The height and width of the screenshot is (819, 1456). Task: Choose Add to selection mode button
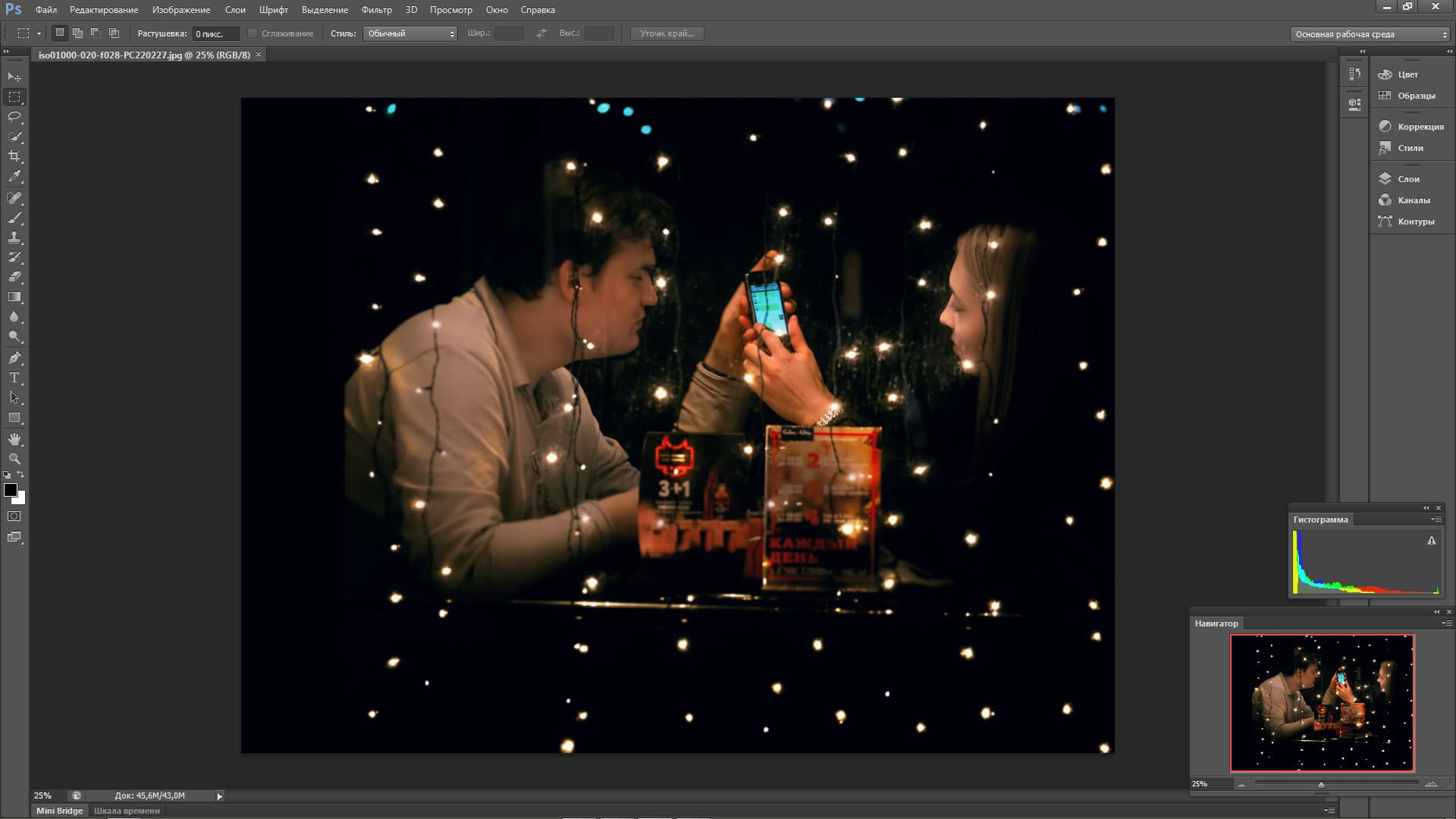(77, 33)
